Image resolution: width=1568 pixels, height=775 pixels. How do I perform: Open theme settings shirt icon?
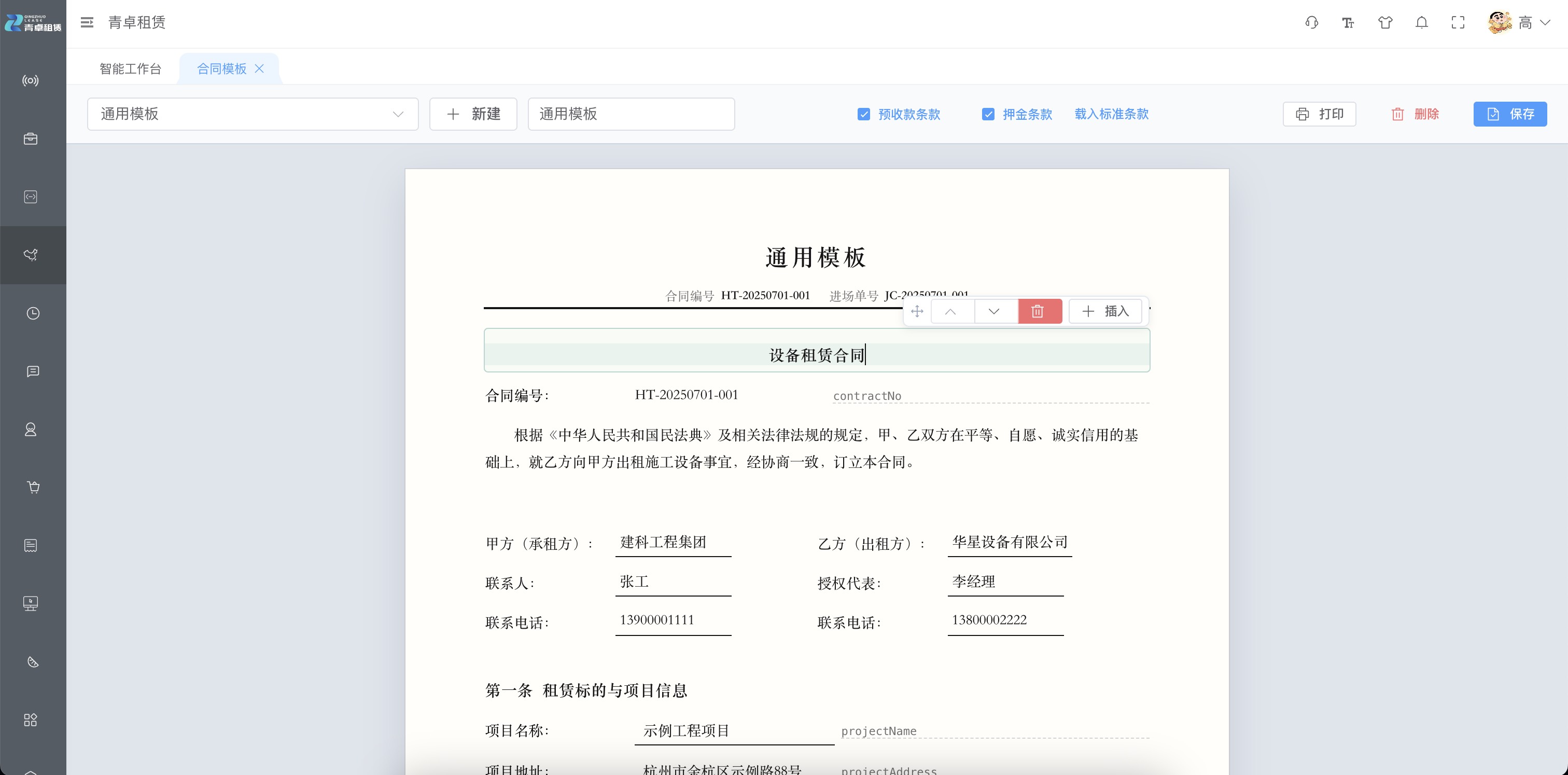pos(1385,22)
